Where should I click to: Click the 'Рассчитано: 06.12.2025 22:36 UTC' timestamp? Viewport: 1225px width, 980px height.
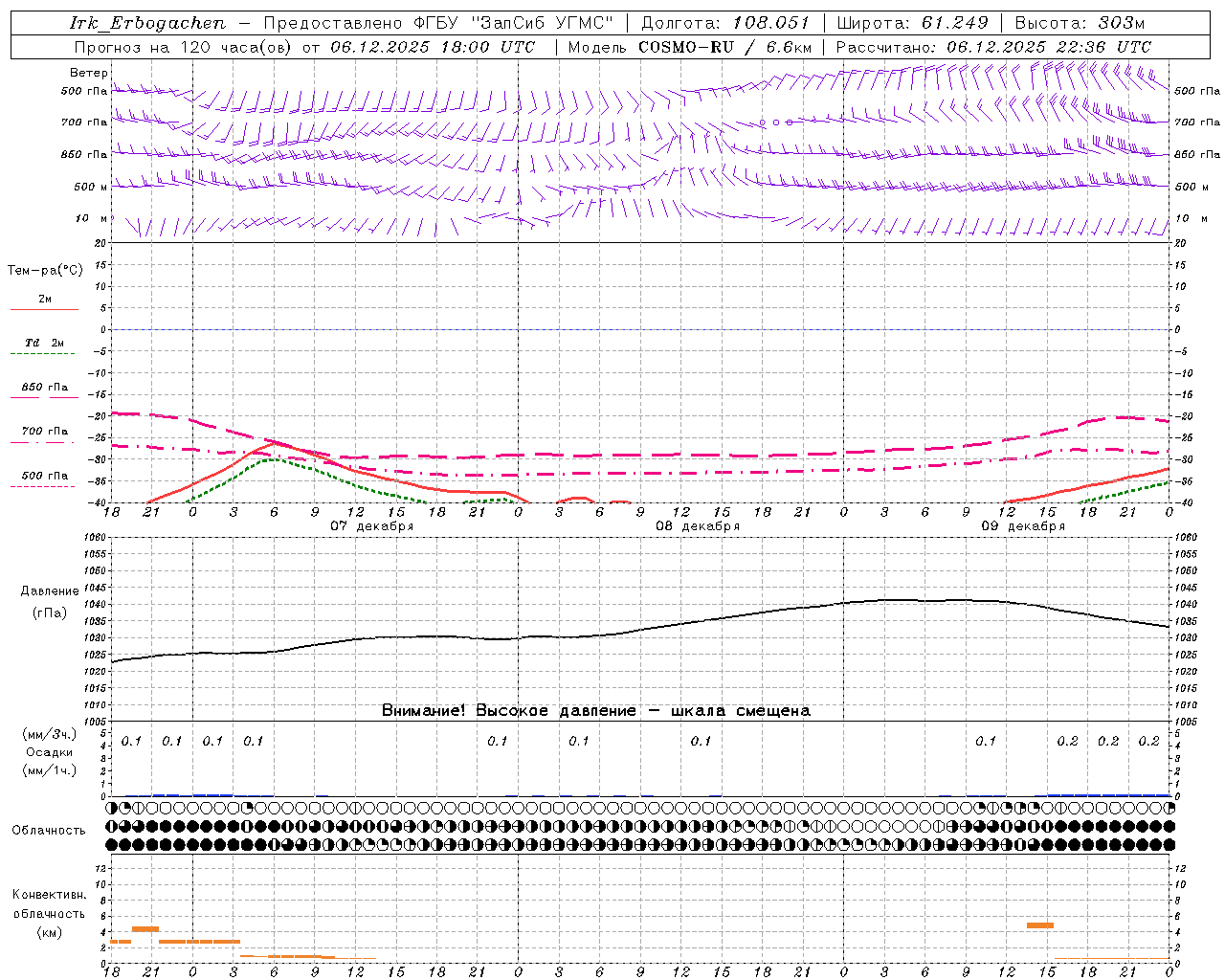pos(993,47)
